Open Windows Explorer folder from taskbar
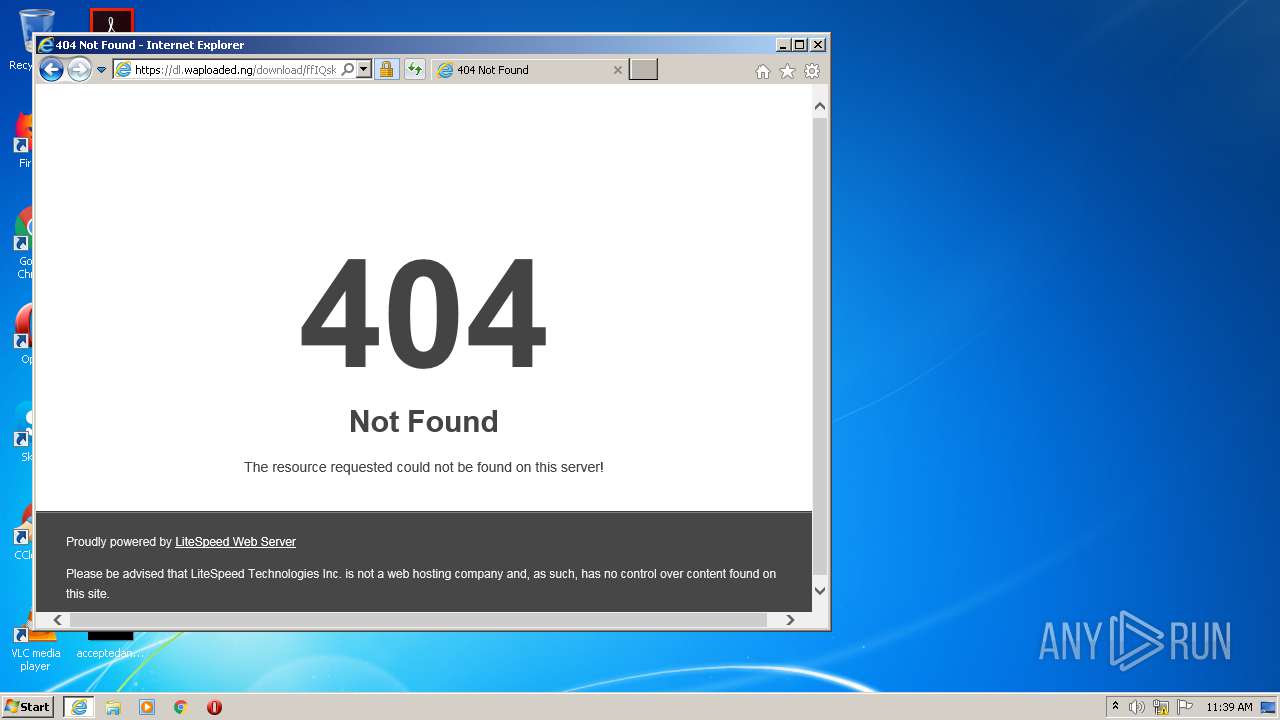Image resolution: width=1280 pixels, height=720 pixels. [x=113, y=707]
